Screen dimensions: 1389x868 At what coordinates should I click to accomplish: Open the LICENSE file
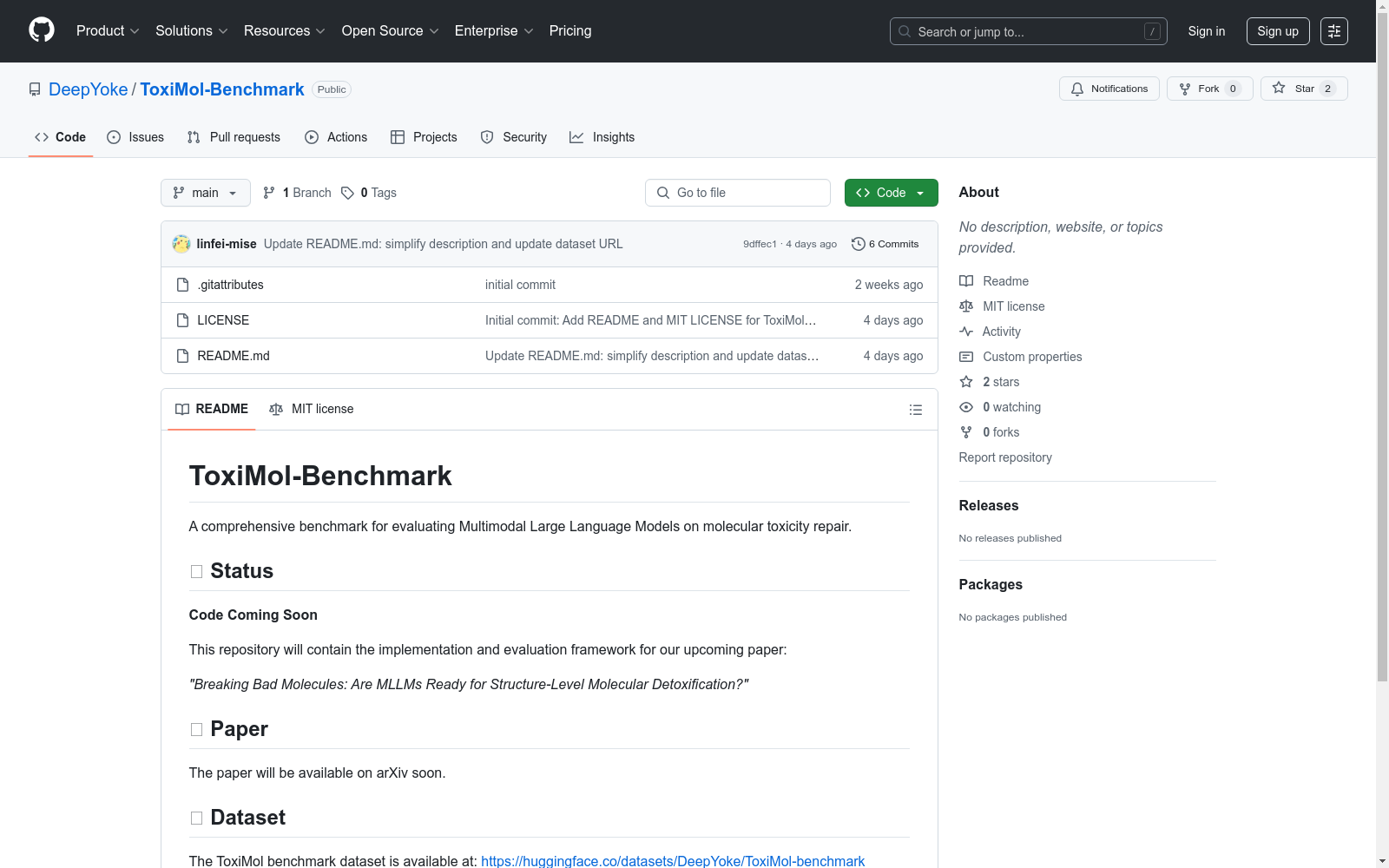[x=223, y=320]
